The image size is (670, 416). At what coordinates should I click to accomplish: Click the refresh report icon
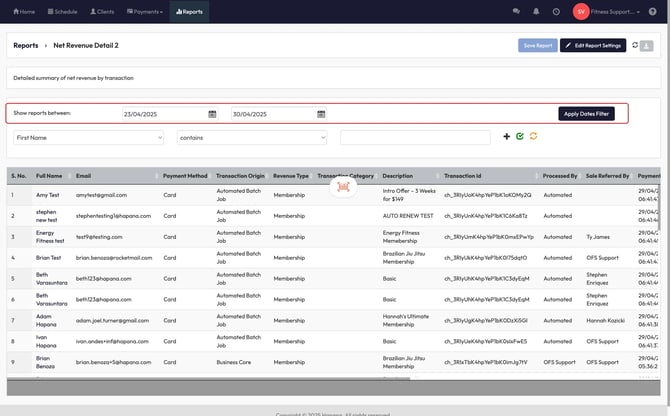[x=635, y=45]
